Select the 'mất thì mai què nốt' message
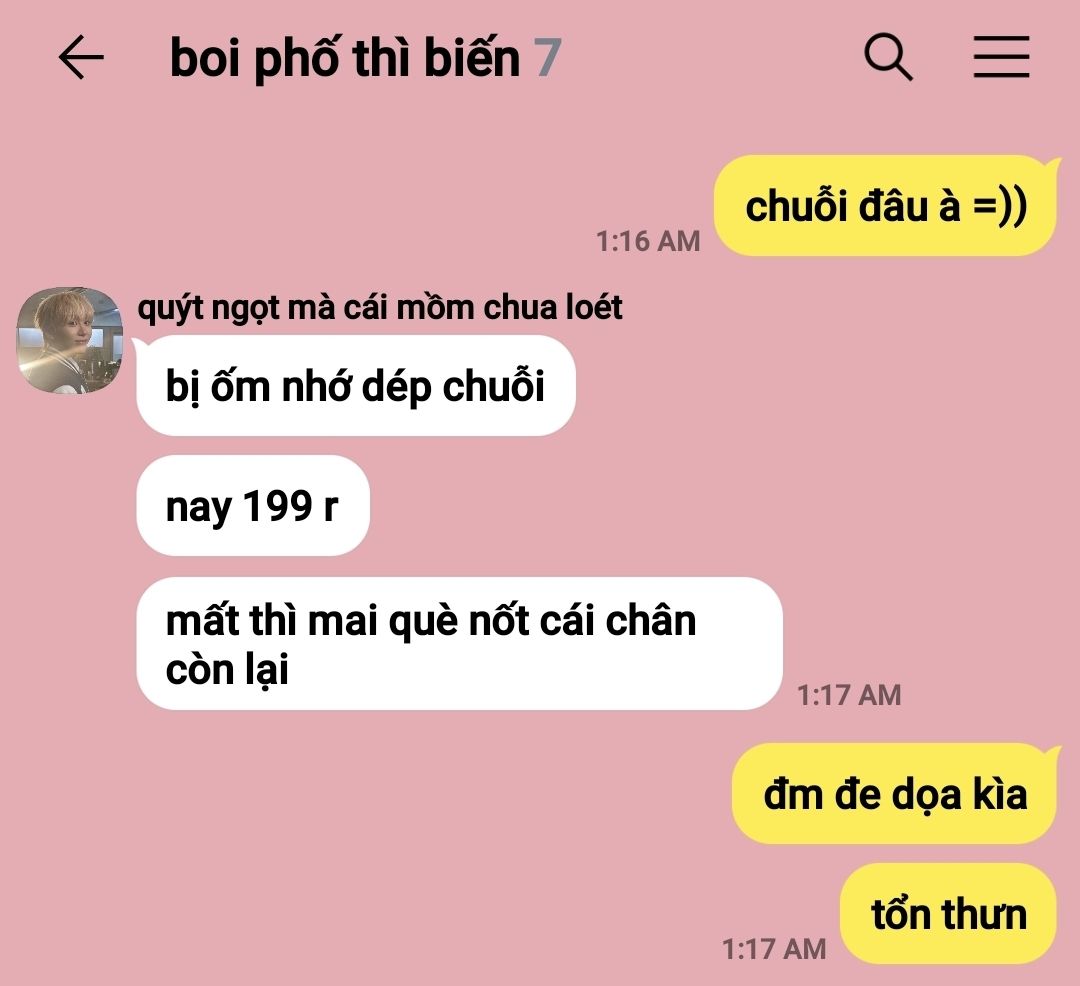 [459, 643]
